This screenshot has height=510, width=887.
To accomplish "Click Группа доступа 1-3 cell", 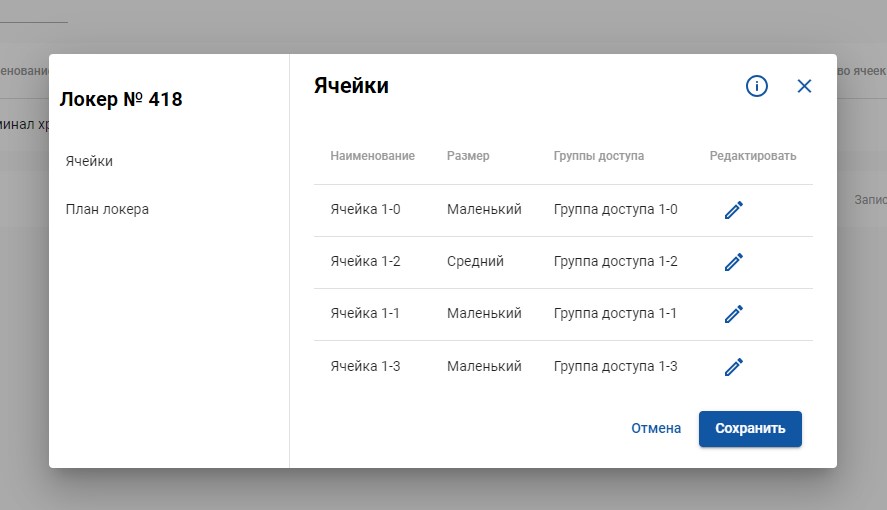I will 615,367.
